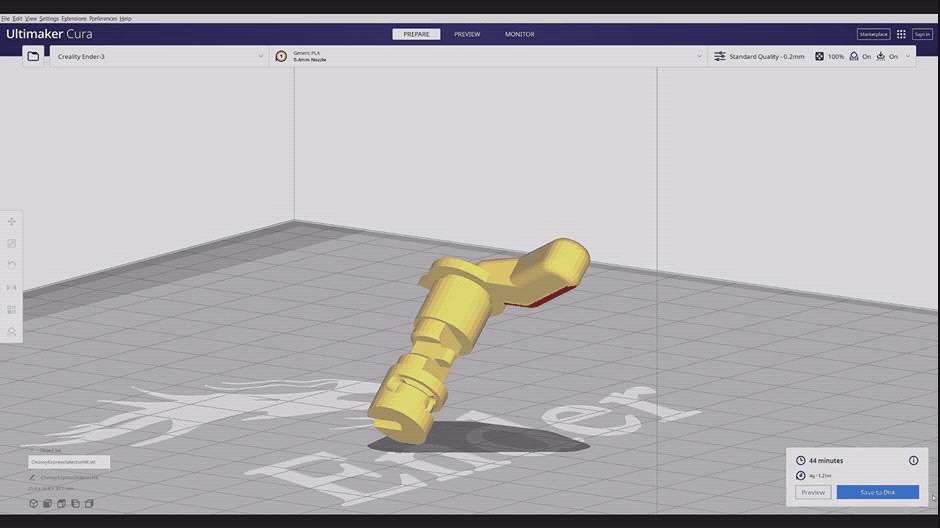This screenshot has width=940, height=528.
Task: Open the Per Model Settings tool
Action: click(x=12, y=309)
